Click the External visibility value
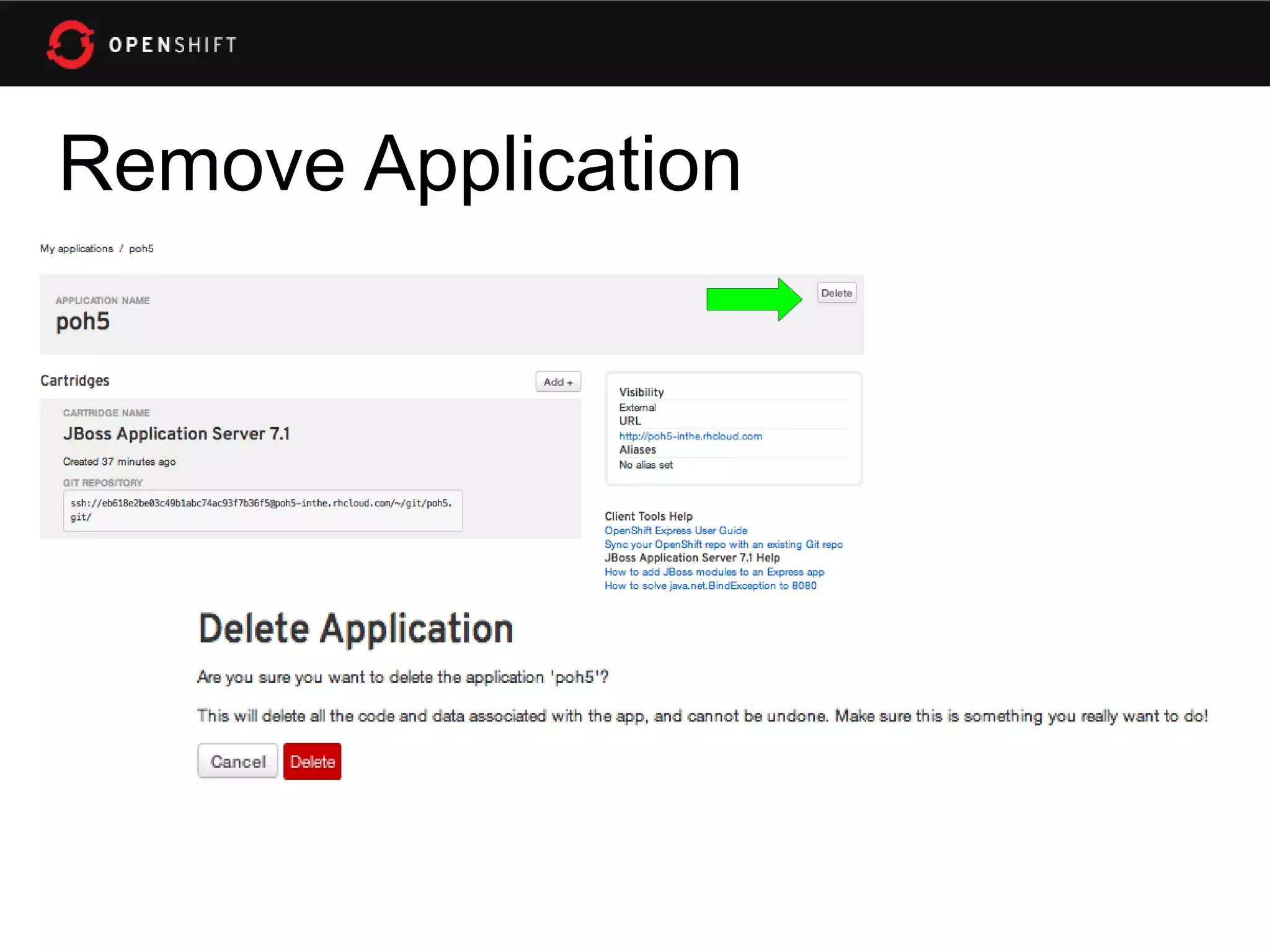 tap(637, 408)
